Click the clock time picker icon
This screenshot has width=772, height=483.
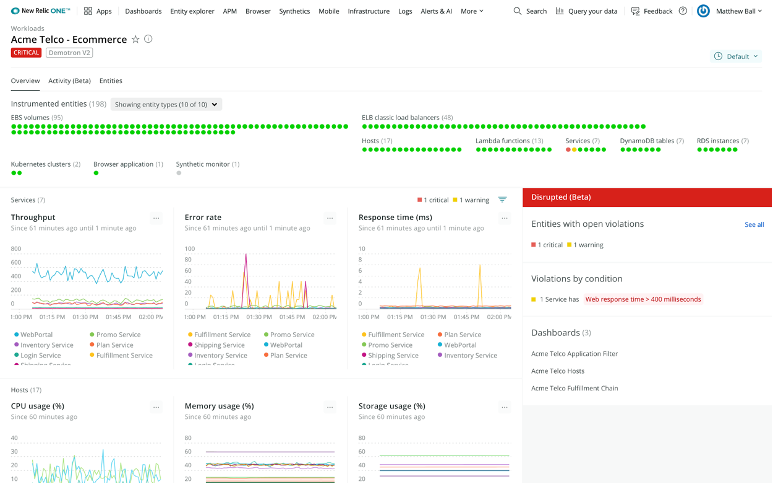[718, 56]
